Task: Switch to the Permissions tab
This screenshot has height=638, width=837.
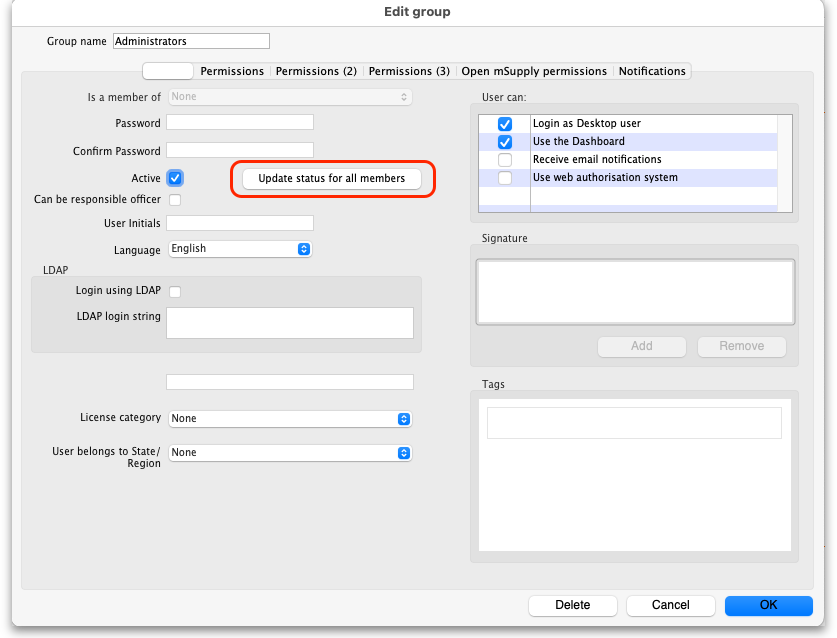Action: pyautogui.click(x=232, y=72)
